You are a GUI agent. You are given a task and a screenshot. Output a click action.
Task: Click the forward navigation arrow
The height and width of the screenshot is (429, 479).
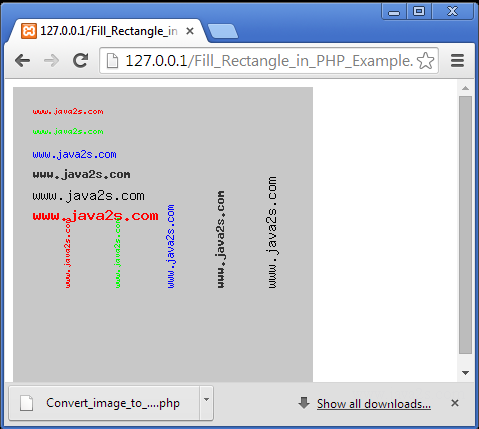coord(51,61)
